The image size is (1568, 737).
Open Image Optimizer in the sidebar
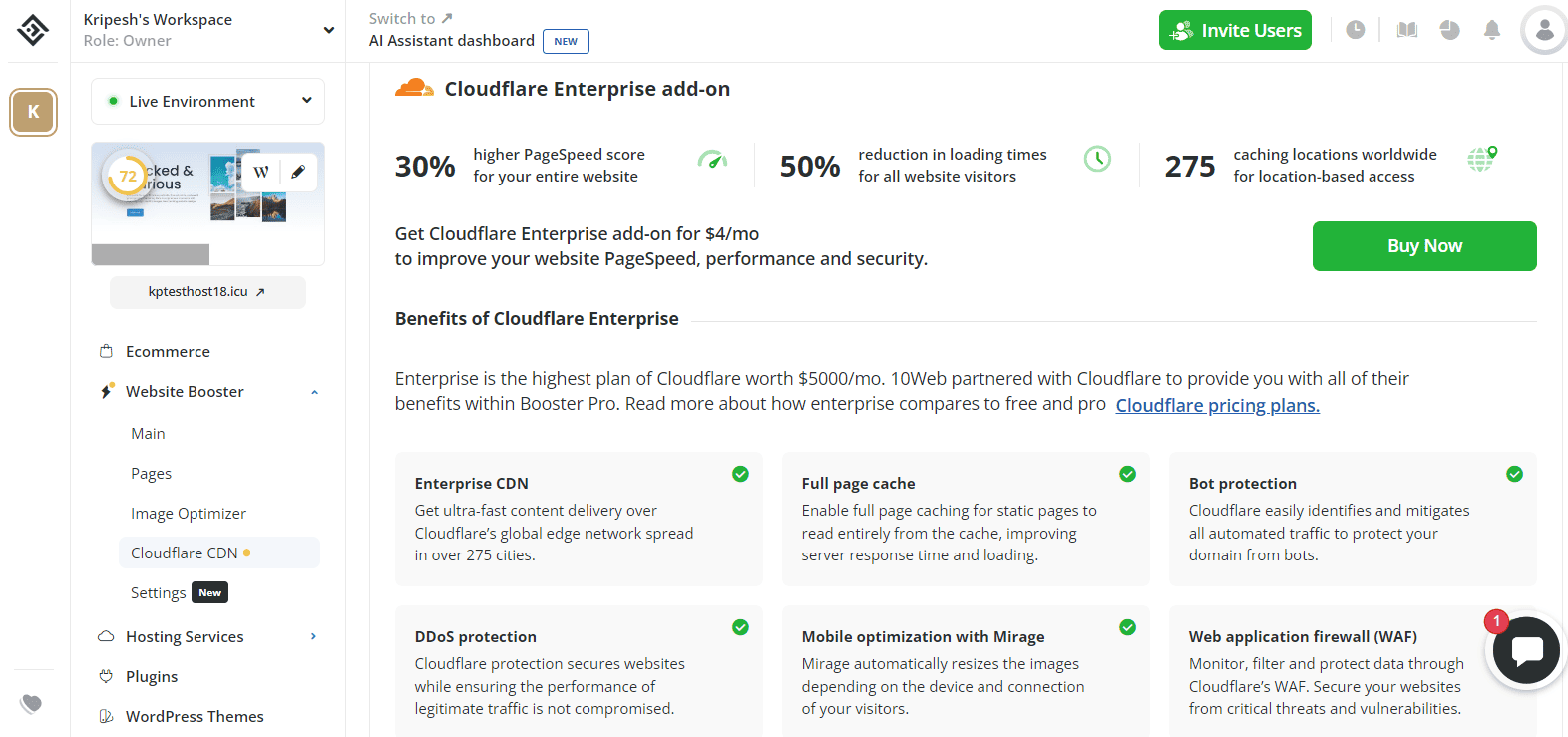click(x=189, y=514)
